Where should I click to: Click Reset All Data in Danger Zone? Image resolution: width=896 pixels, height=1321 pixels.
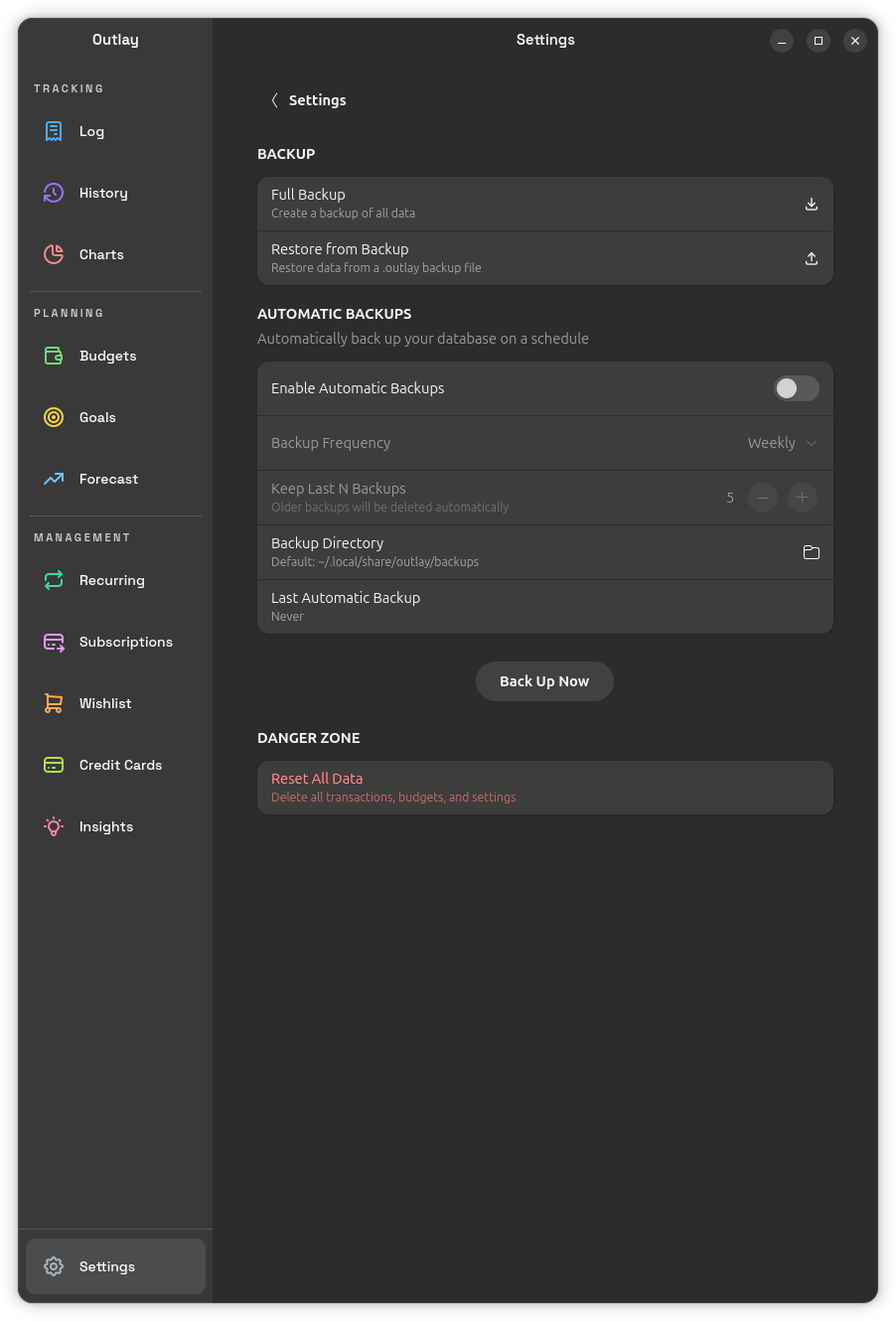[544, 788]
